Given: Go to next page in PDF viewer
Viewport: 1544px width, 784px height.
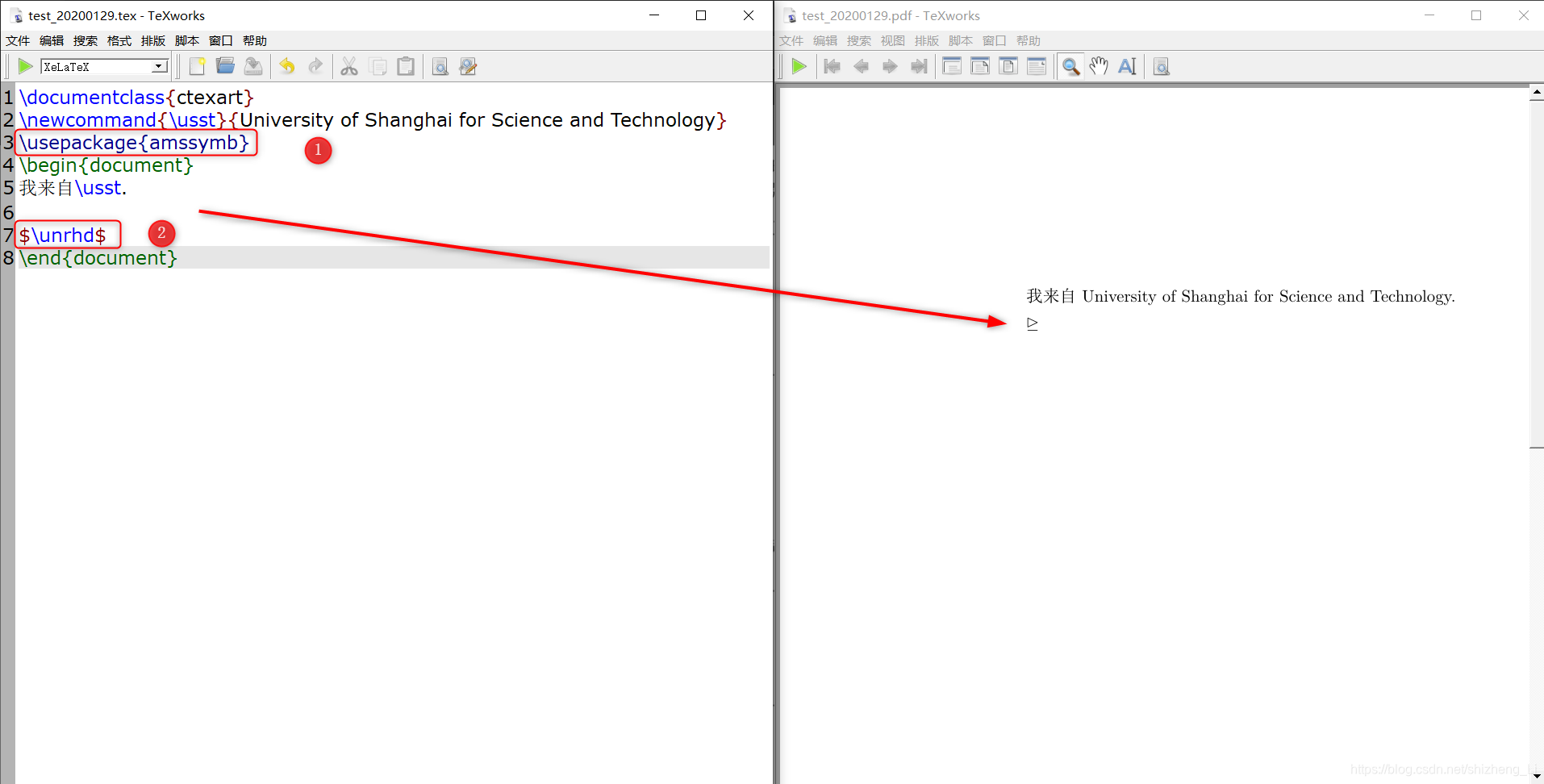Looking at the screenshot, I should 890,66.
